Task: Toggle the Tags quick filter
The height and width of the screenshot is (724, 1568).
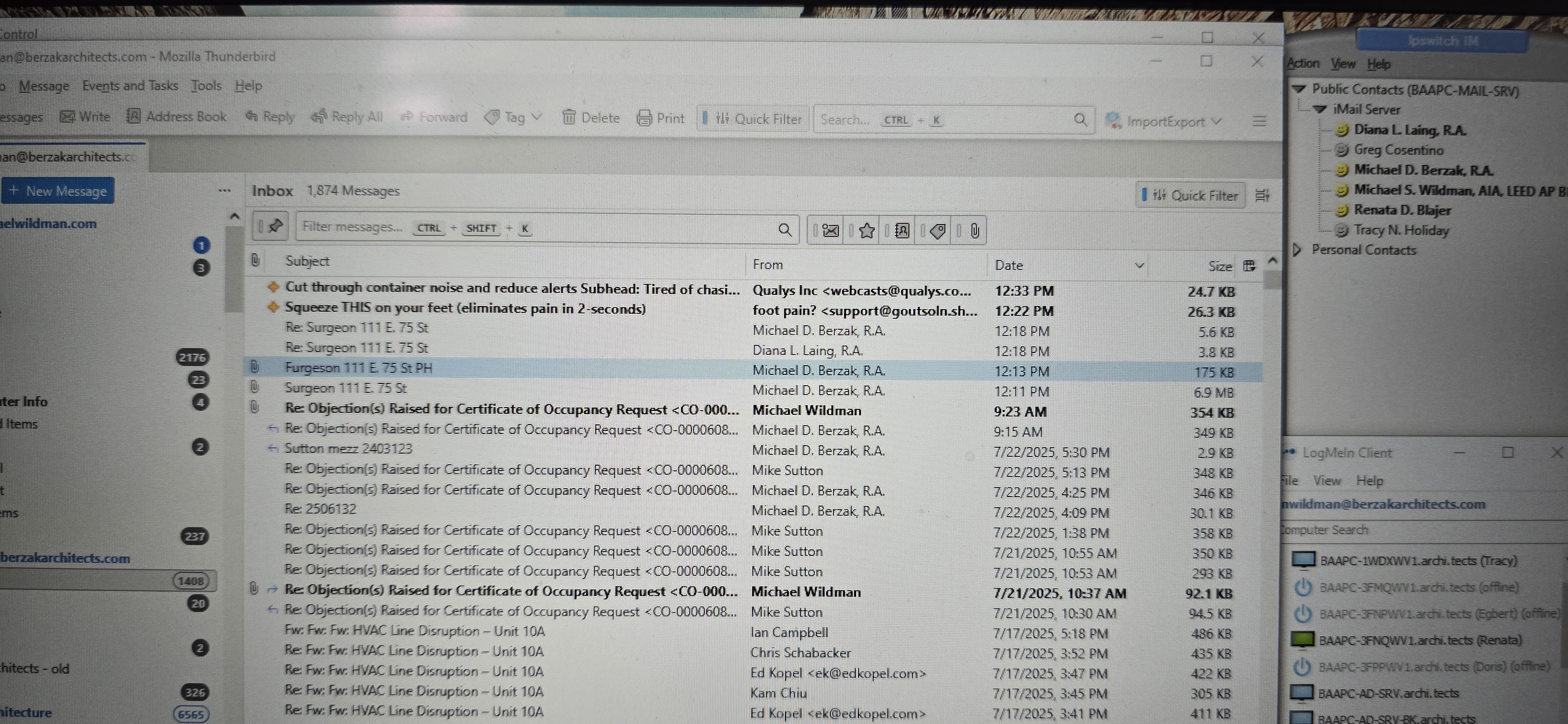Action: tap(938, 231)
